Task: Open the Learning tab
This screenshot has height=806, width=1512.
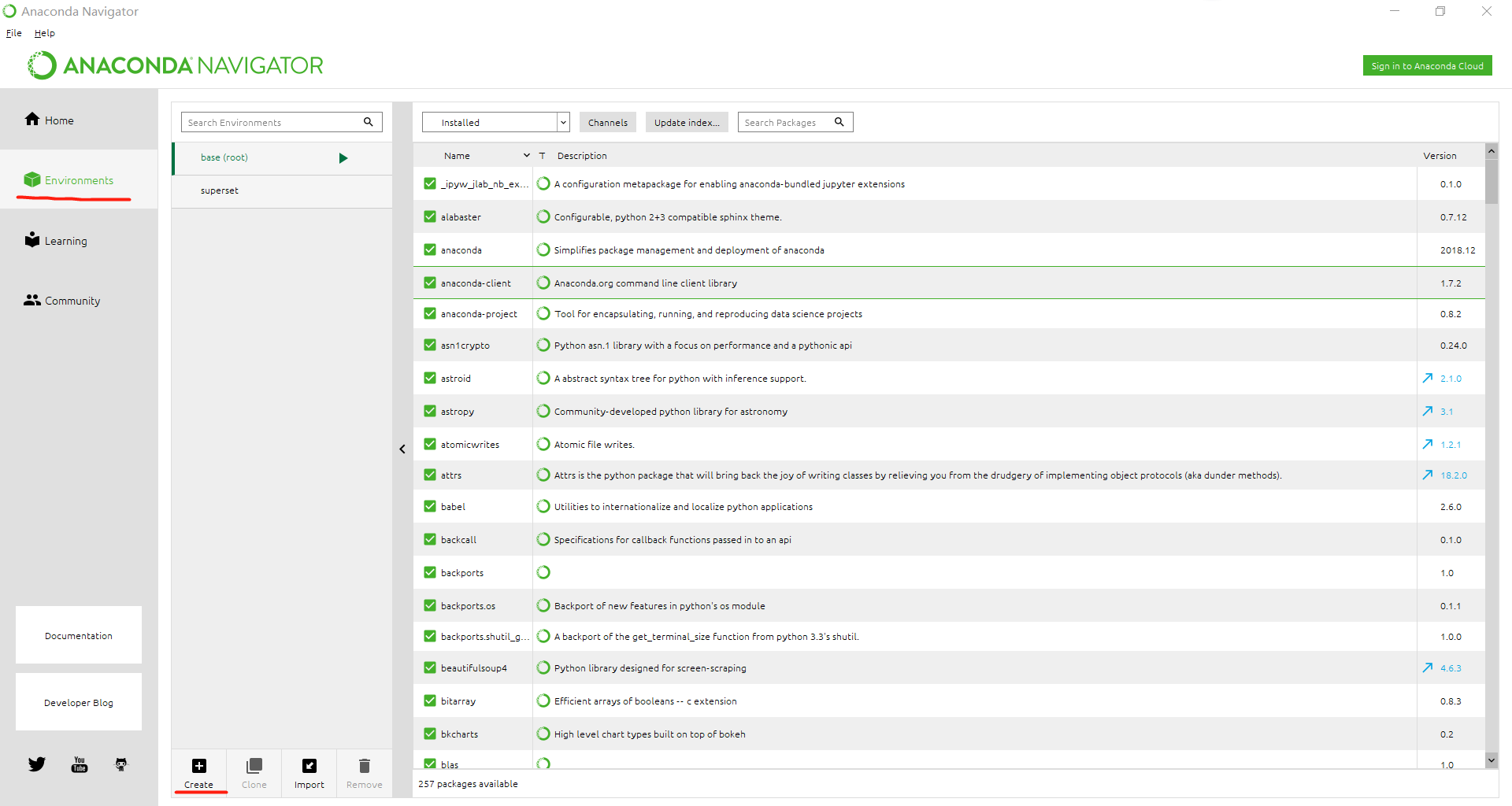Action: [79, 241]
